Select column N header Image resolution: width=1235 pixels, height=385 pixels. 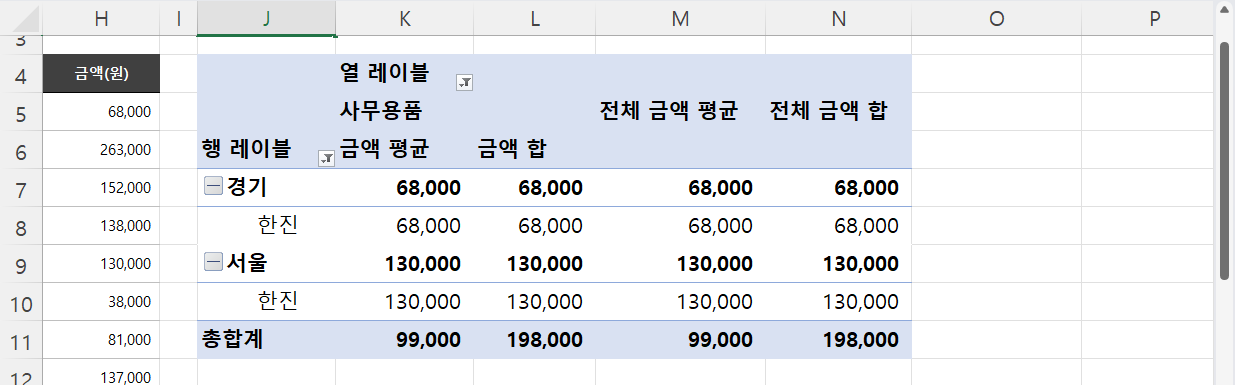pos(838,17)
